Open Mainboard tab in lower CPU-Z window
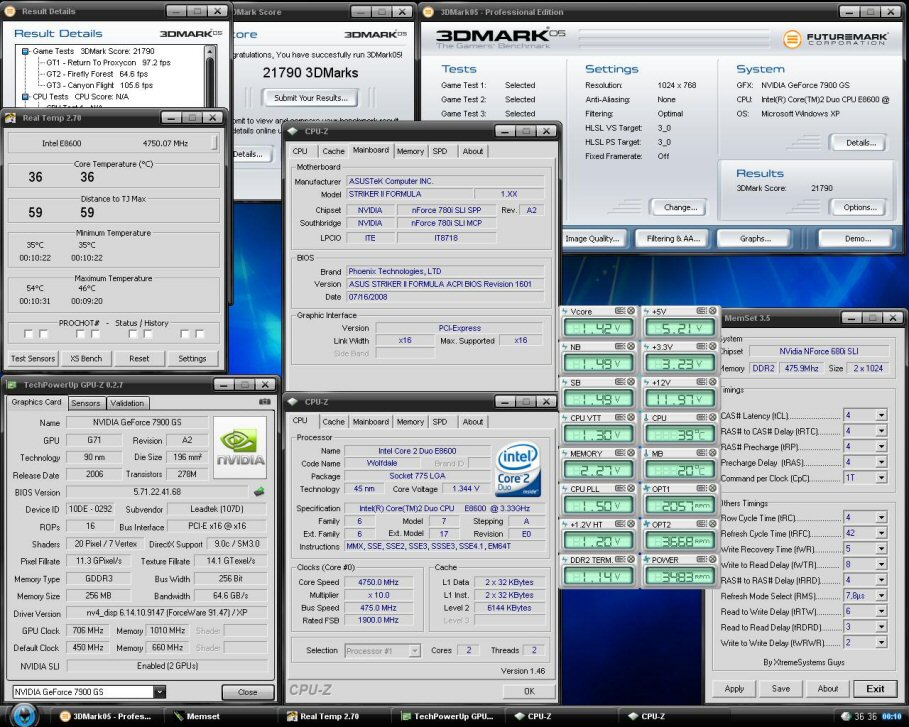 click(x=370, y=422)
